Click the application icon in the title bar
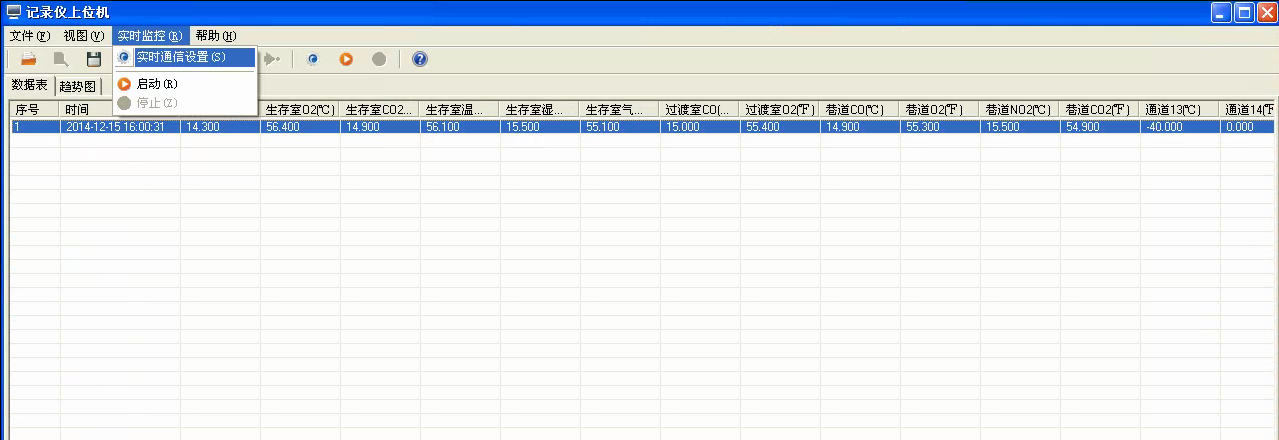This screenshot has width=1279, height=440. (14, 12)
